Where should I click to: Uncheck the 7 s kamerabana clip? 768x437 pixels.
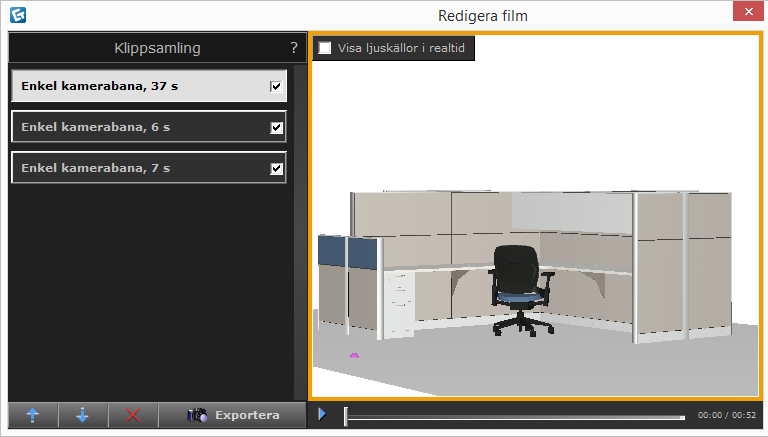pos(276,169)
